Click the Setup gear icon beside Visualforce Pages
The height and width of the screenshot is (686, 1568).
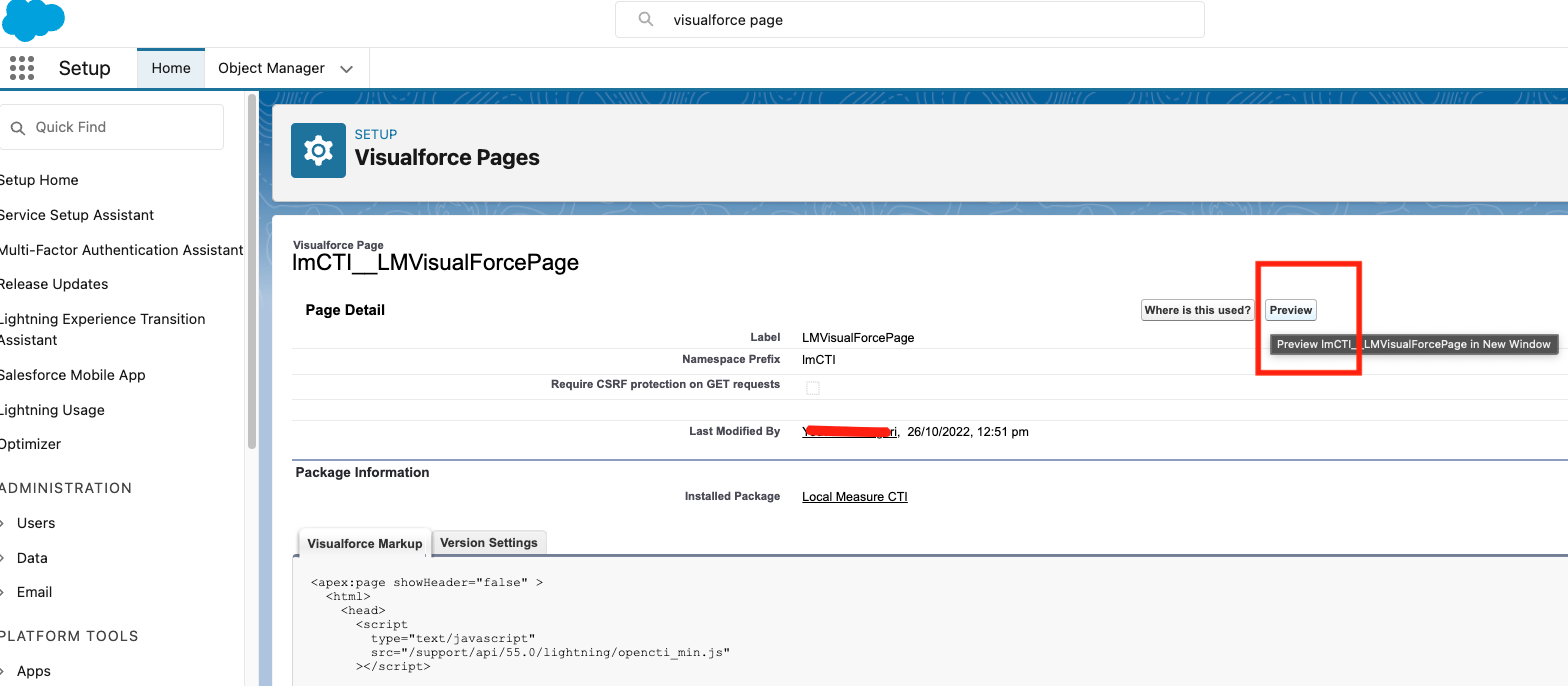coord(318,151)
